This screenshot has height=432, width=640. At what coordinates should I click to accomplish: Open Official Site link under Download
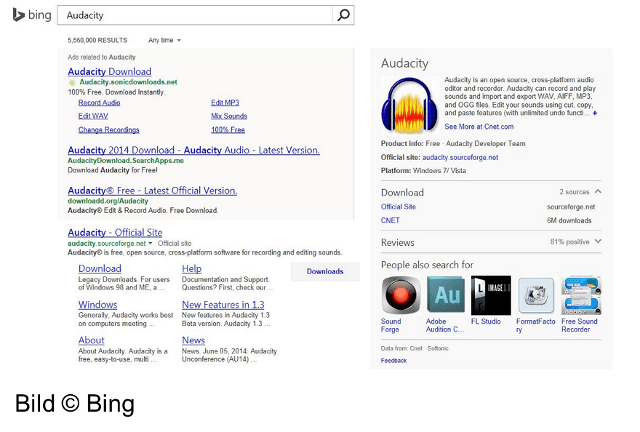(398, 207)
